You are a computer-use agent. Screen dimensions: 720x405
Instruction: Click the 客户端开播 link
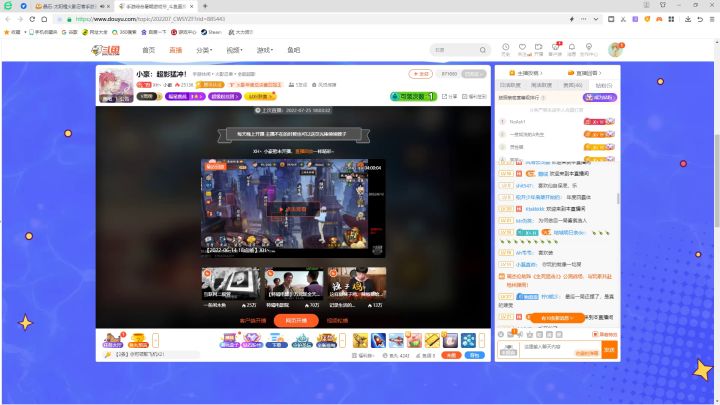253,321
